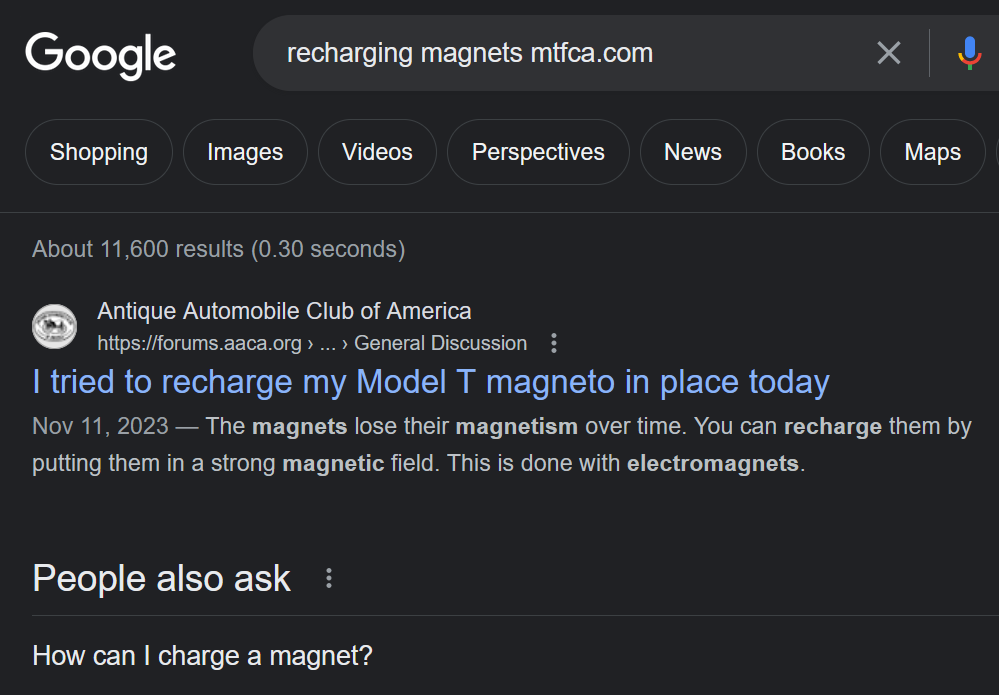
Task: Show Videos results
Action: coord(377,152)
